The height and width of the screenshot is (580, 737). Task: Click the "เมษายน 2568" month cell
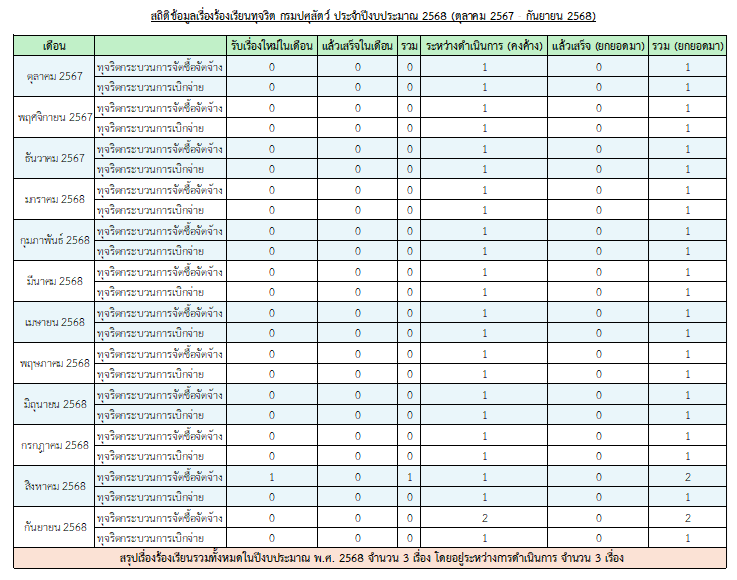click(x=54, y=322)
